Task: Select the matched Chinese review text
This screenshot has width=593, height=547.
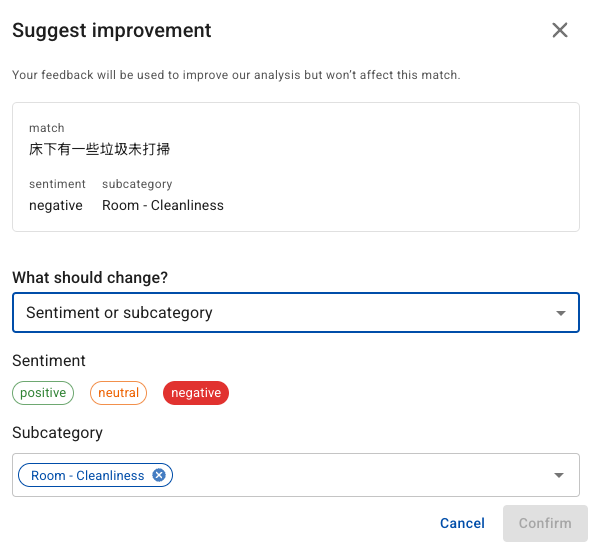Action: click(x=99, y=149)
